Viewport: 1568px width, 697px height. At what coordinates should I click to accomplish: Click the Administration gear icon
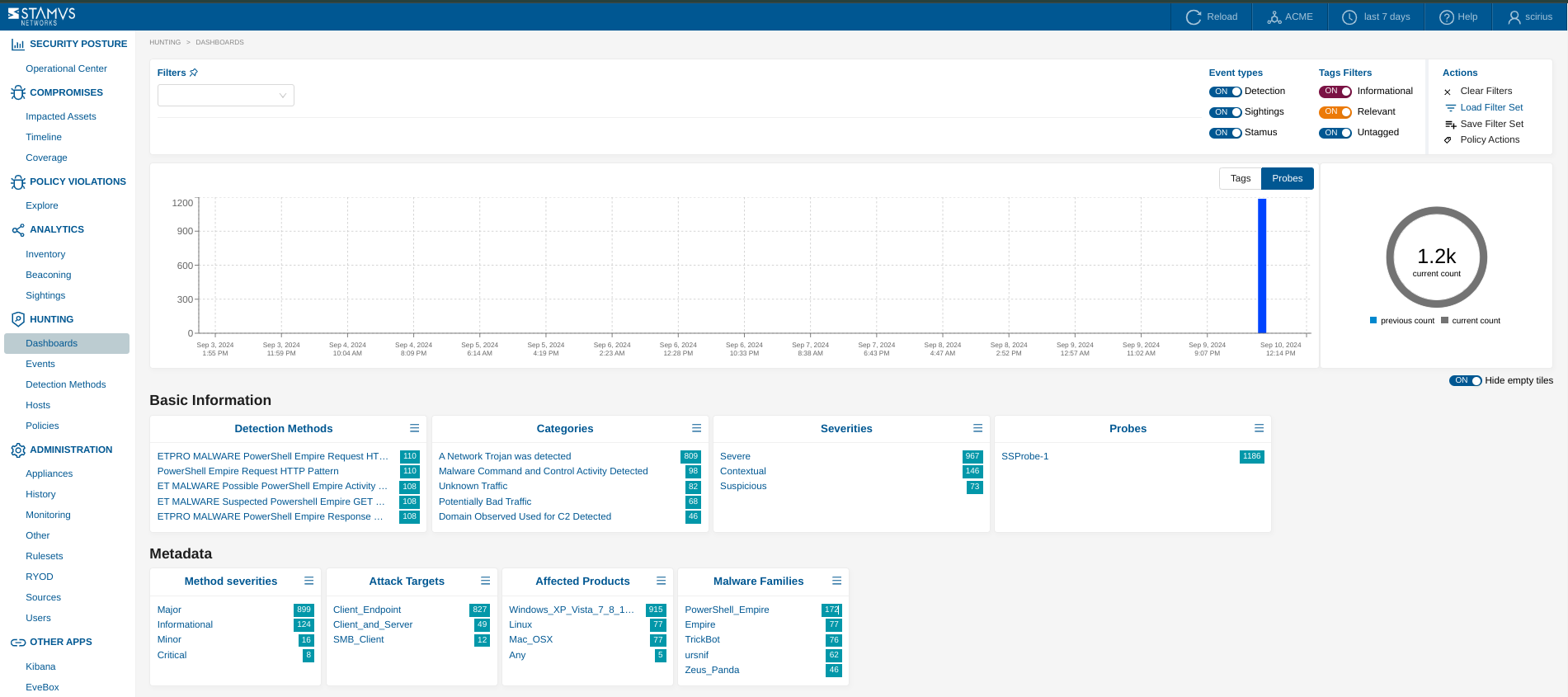(x=17, y=450)
